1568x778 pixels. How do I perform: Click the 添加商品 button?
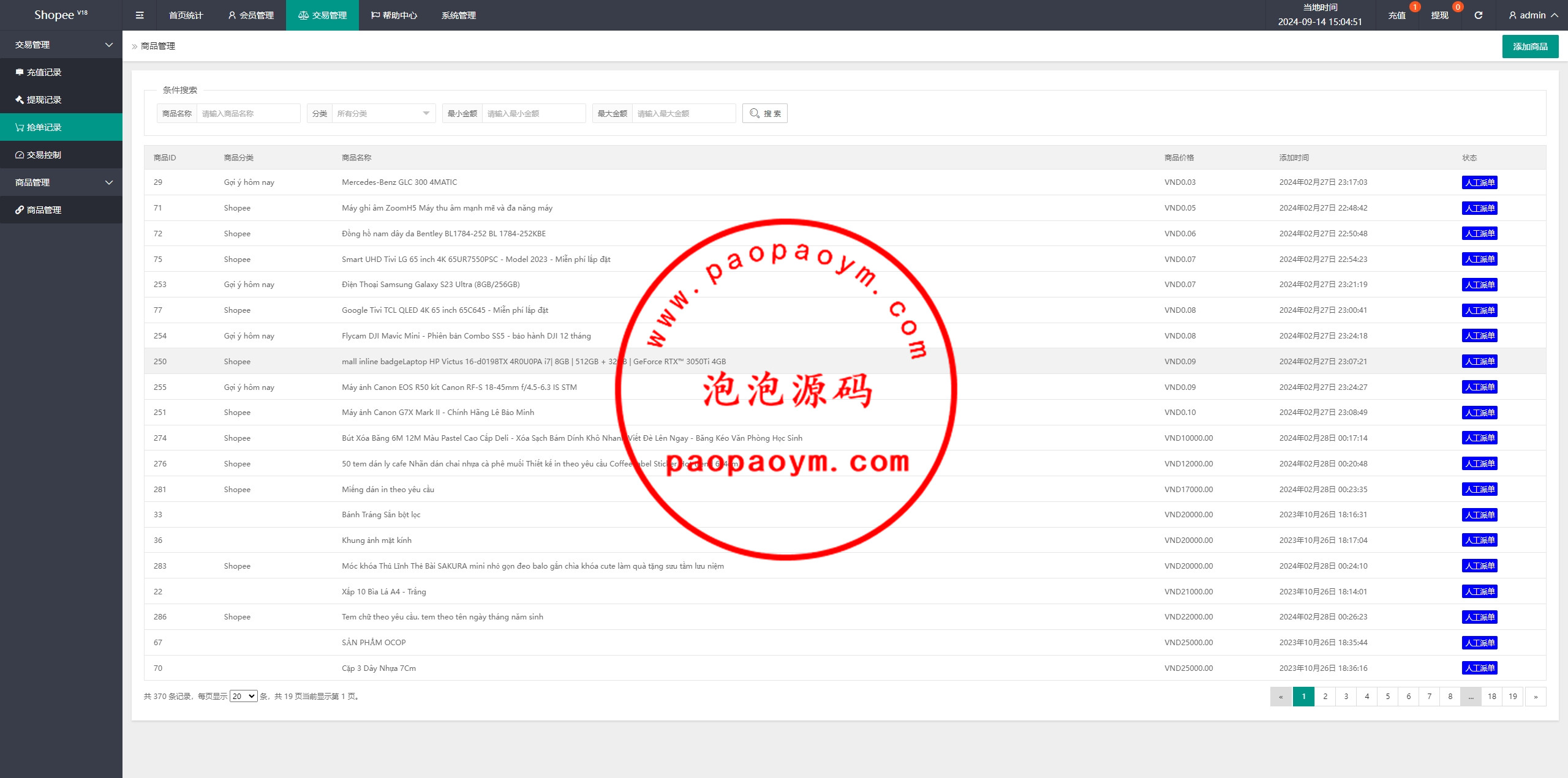pyautogui.click(x=1530, y=47)
